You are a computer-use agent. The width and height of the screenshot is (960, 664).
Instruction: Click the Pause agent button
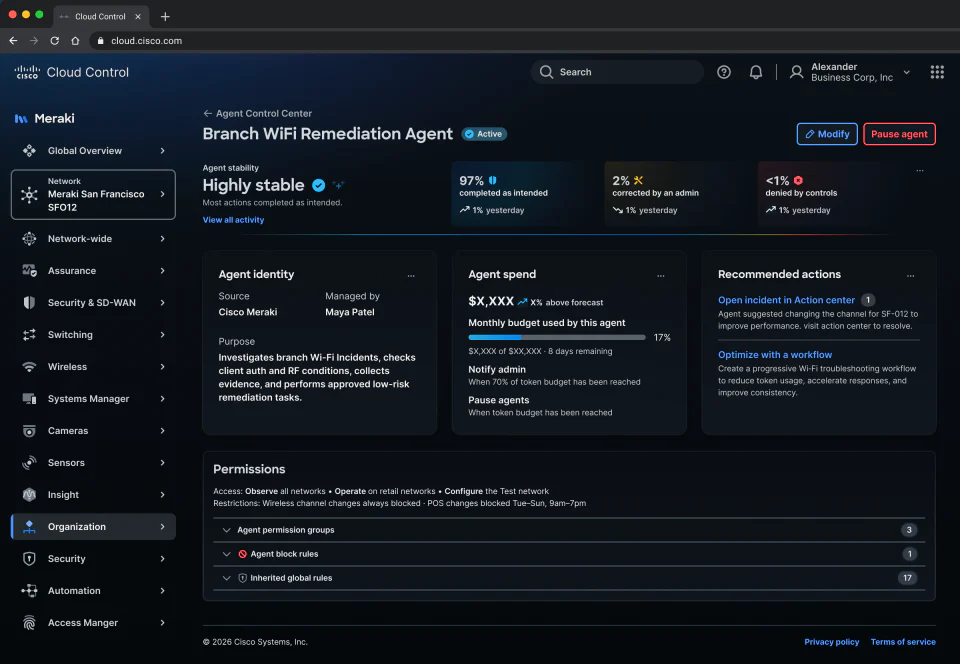pyautogui.click(x=899, y=134)
